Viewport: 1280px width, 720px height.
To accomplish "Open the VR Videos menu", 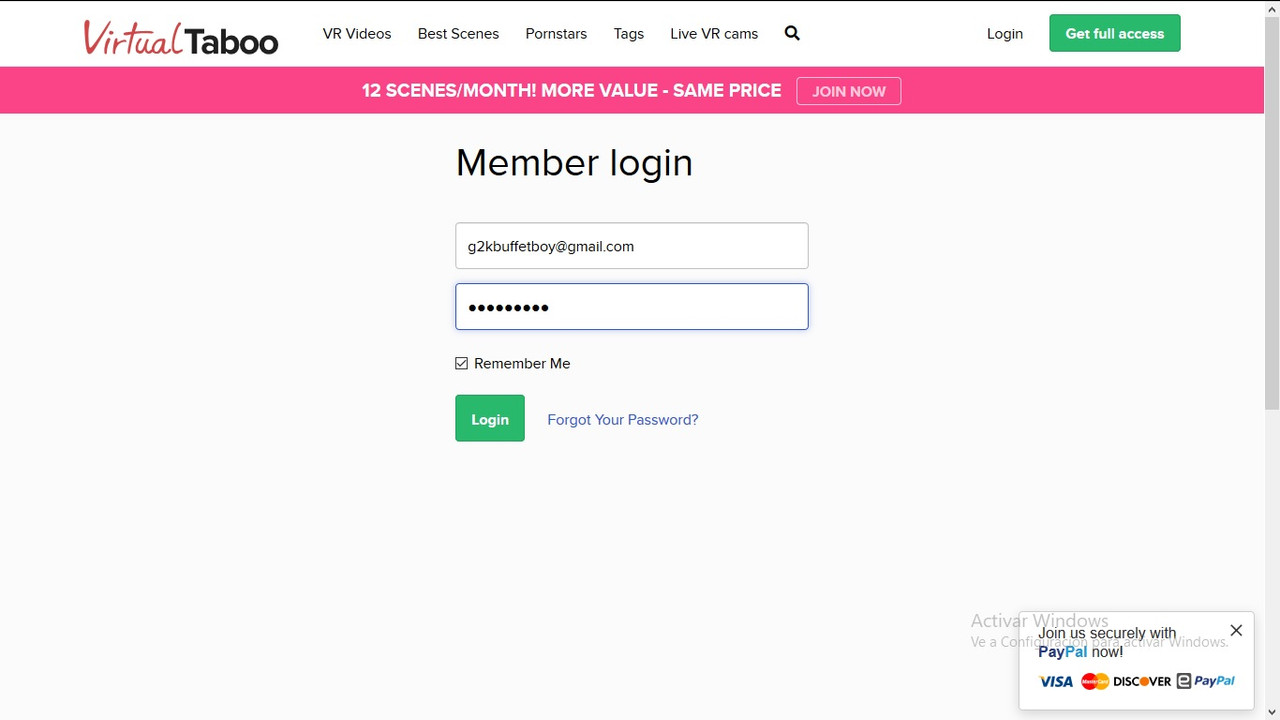I will click(357, 33).
